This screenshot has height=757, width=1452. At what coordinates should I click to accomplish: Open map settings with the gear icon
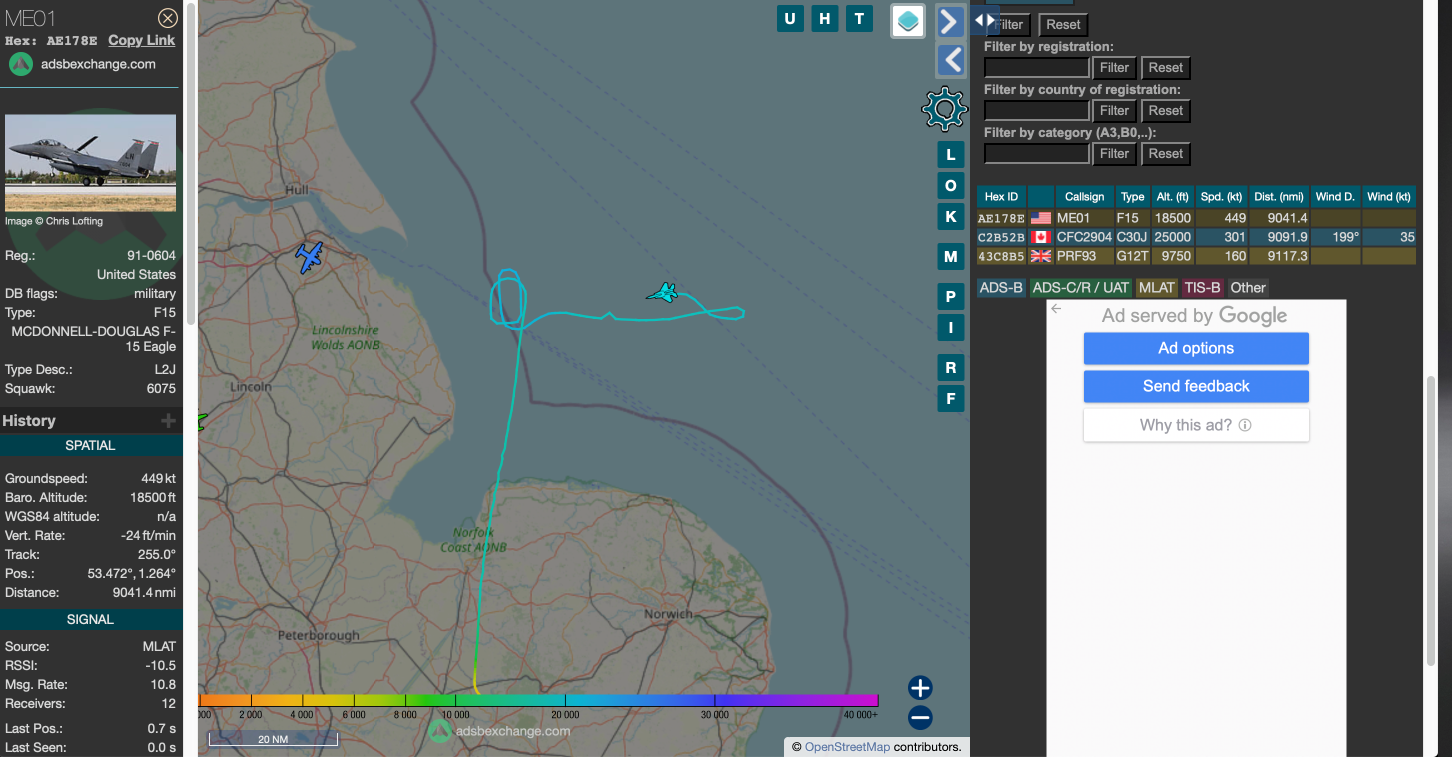point(944,109)
